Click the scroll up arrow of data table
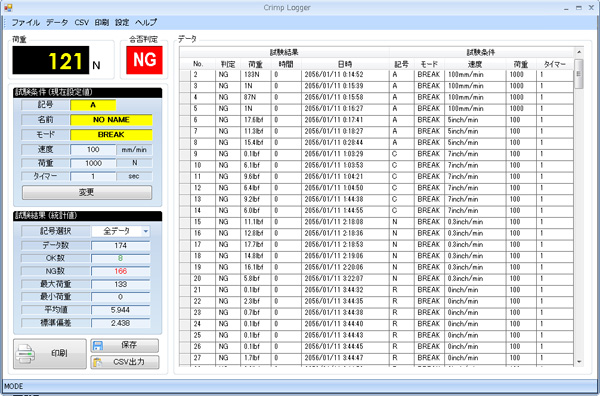 pyautogui.click(x=579, y=52)
